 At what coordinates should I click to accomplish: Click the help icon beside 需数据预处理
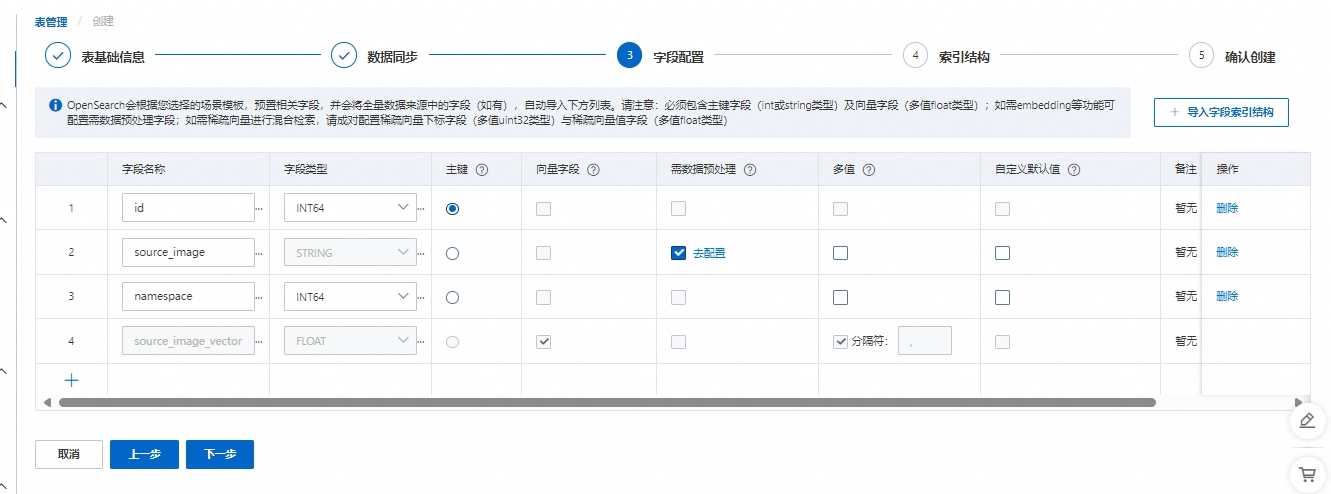(x=750, y=170)
